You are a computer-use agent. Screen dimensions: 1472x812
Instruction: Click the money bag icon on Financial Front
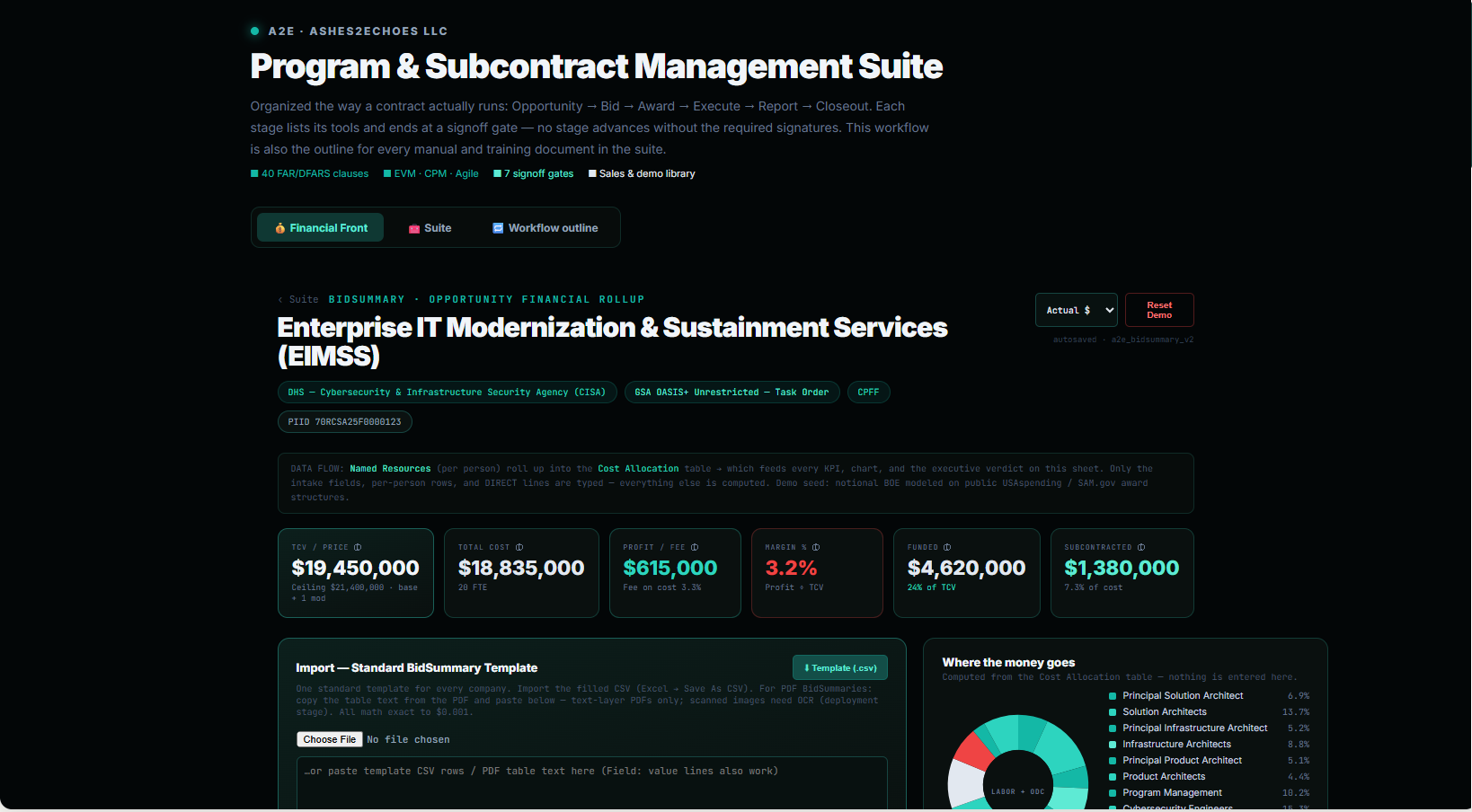(280, 228)
